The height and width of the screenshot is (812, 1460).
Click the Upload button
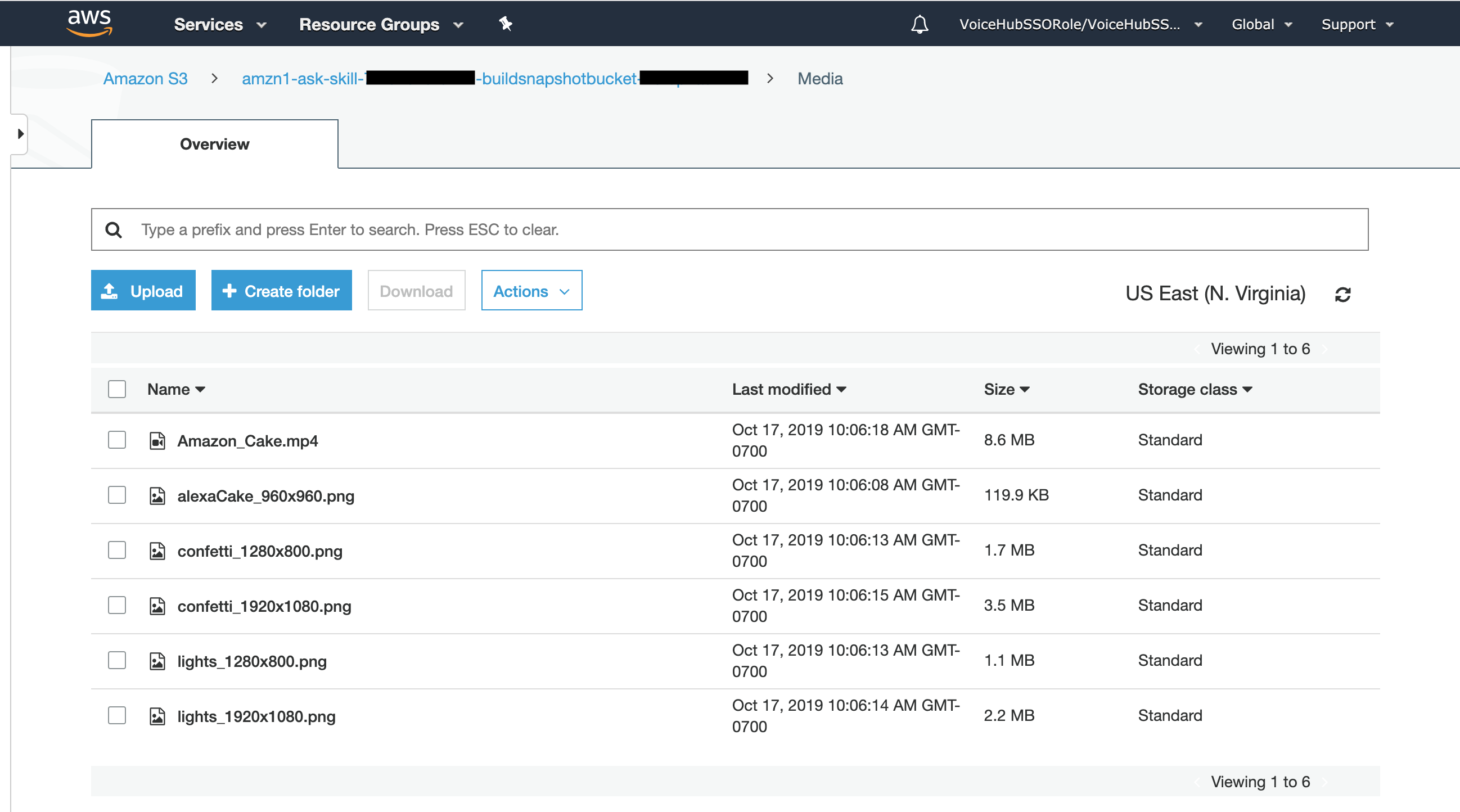pos(143,291)
